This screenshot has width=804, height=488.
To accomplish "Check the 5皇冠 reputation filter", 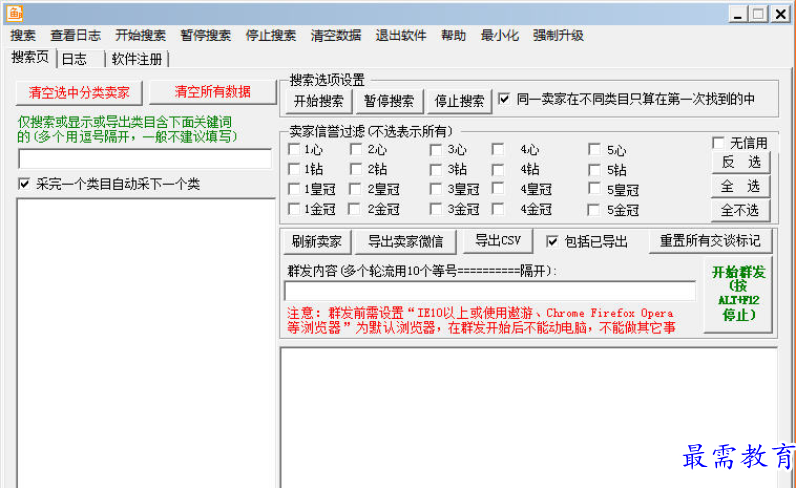I will pos(594,189).
